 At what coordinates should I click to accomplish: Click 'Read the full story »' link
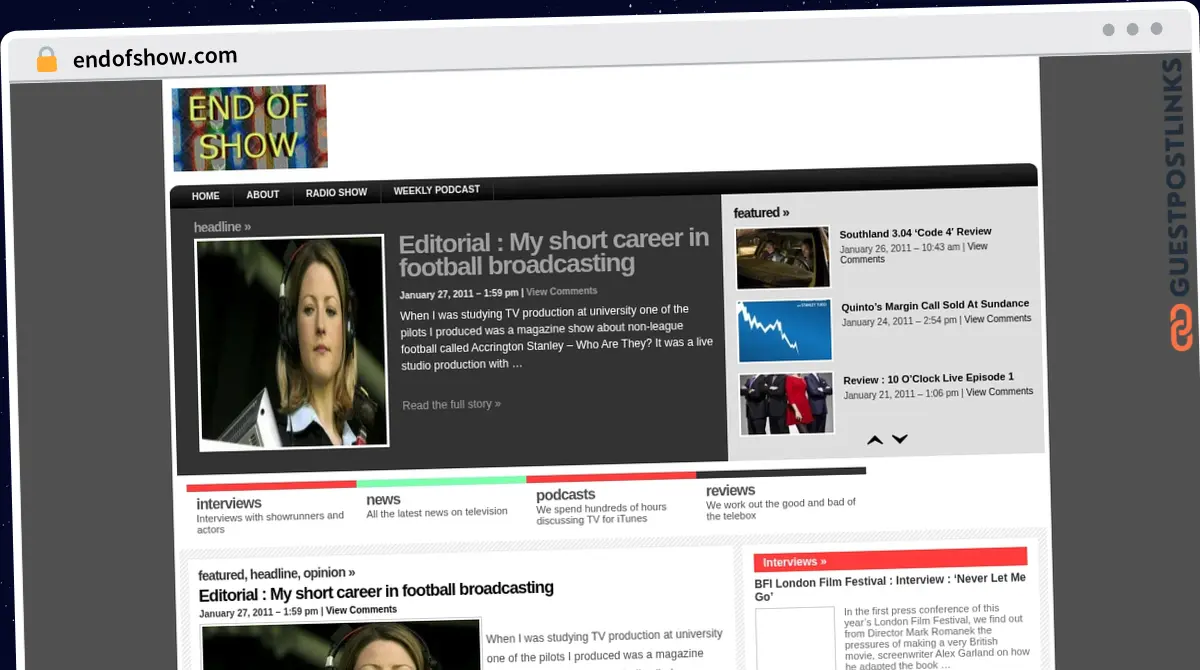(x=451, y=404)
